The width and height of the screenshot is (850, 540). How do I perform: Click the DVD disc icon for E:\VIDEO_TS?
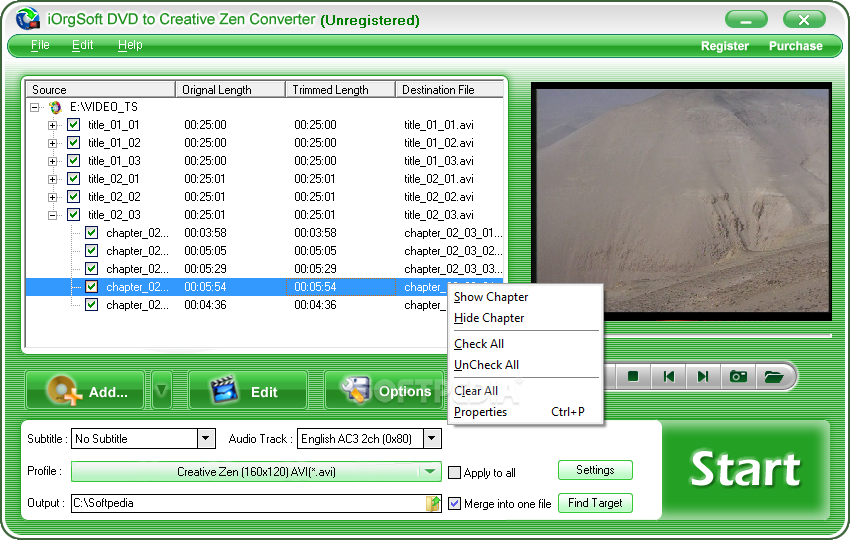(56, 107)
